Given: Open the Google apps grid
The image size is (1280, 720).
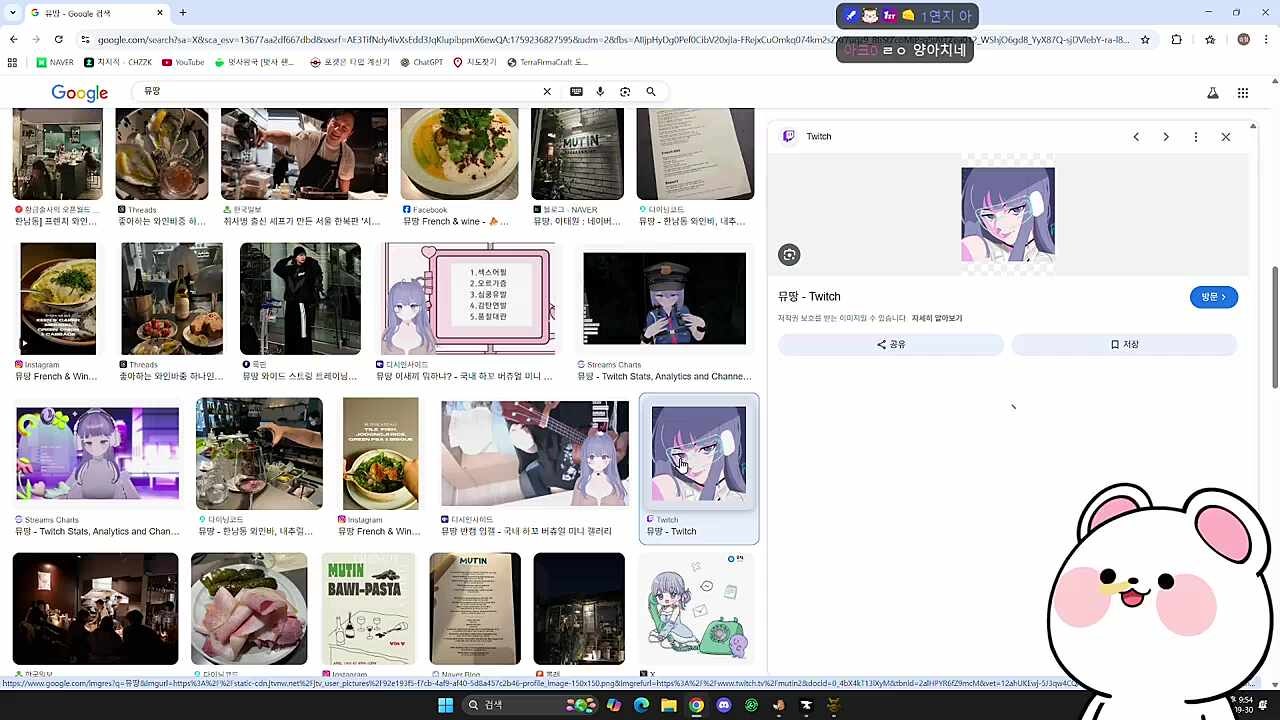Looking at the screenshot, I should (x=1243, y=93).
